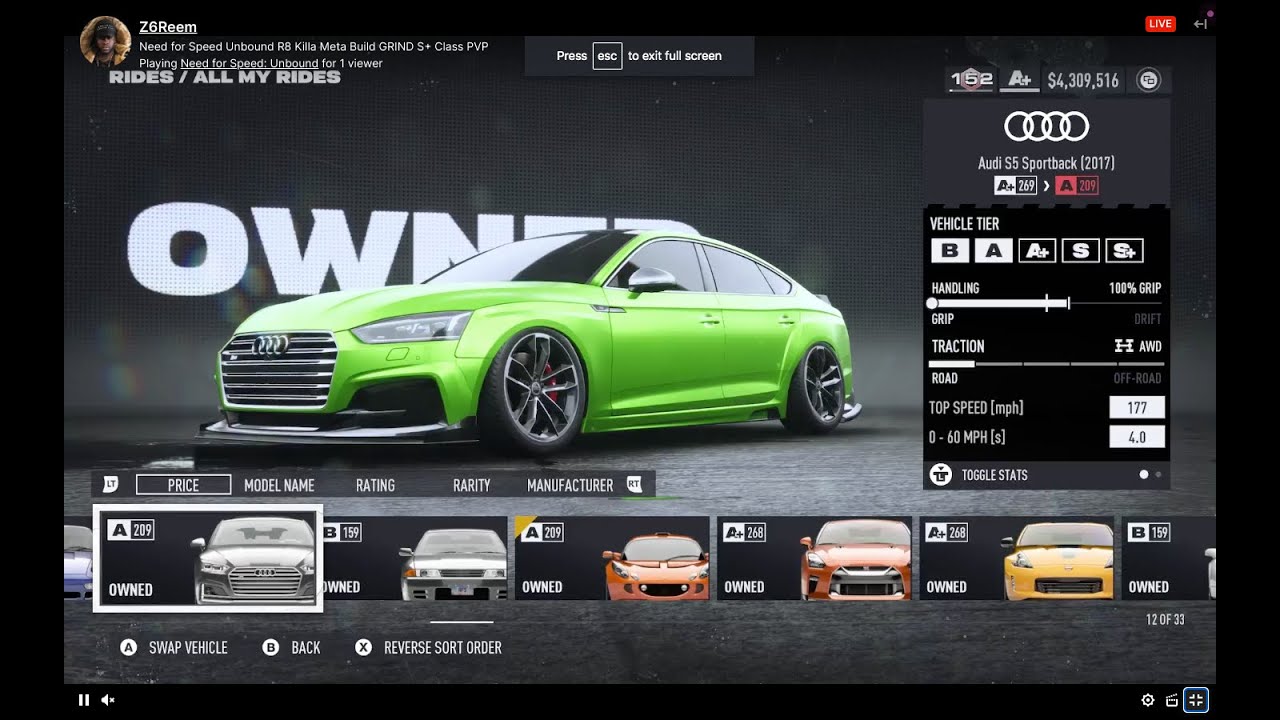Viewport: 1280px width, 720px height.
Task: Click the BACK label
Action: (306, 648)
